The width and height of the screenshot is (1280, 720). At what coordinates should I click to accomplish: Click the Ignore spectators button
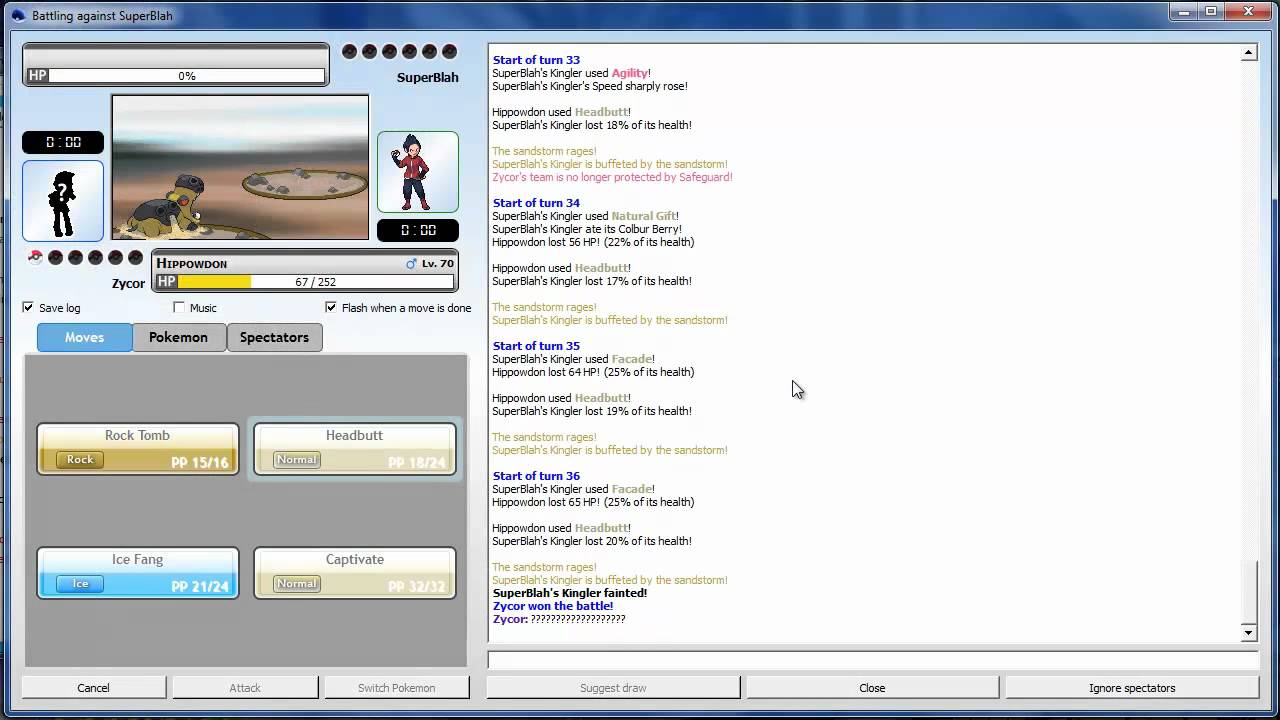click(1132, 688)
